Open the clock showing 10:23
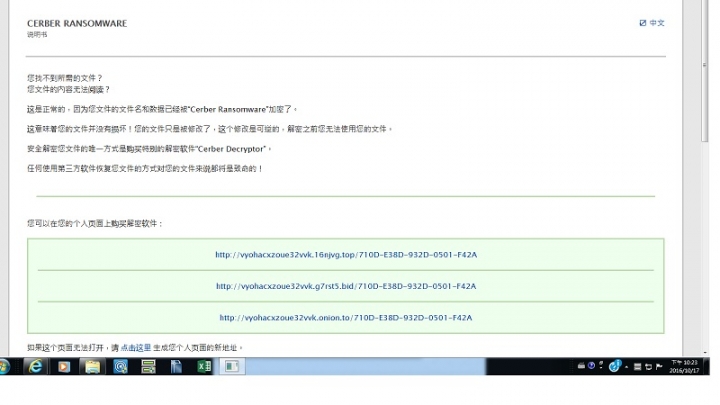This screenshot has width=720, height=405. coord(685,366)
